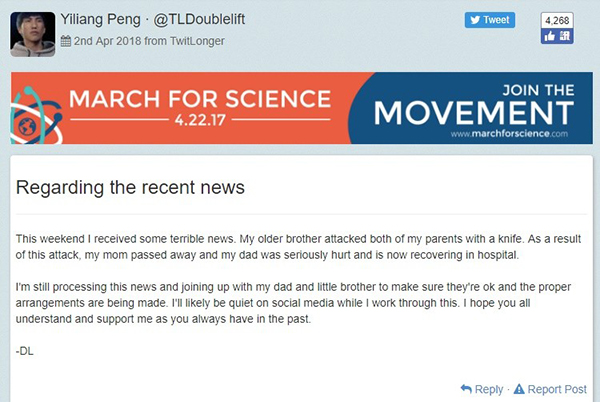Click the "Regarding the recent news" heading
Viewport: 600px width, 402px height.
coord(130,187)
